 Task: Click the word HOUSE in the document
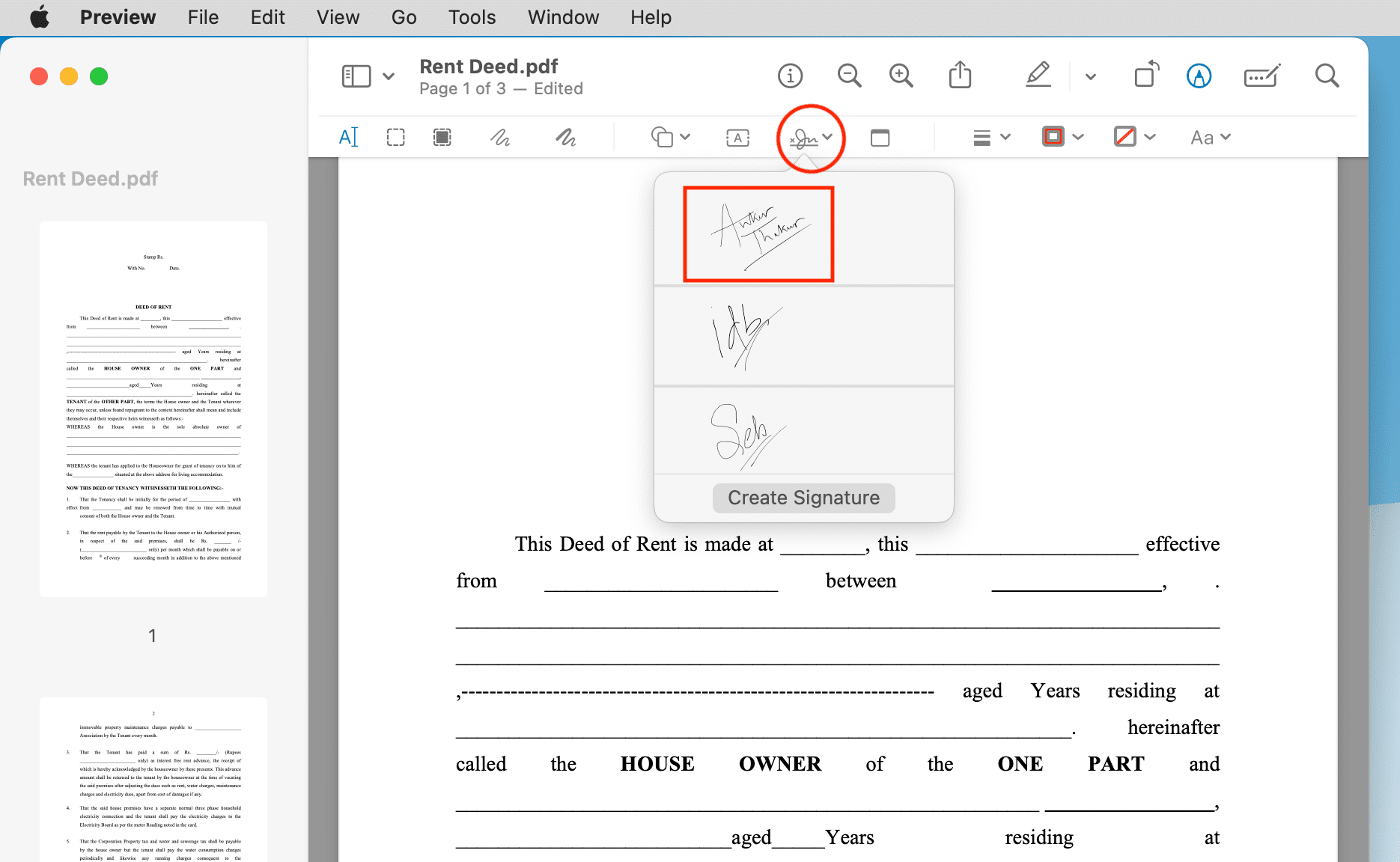(657, 764)
